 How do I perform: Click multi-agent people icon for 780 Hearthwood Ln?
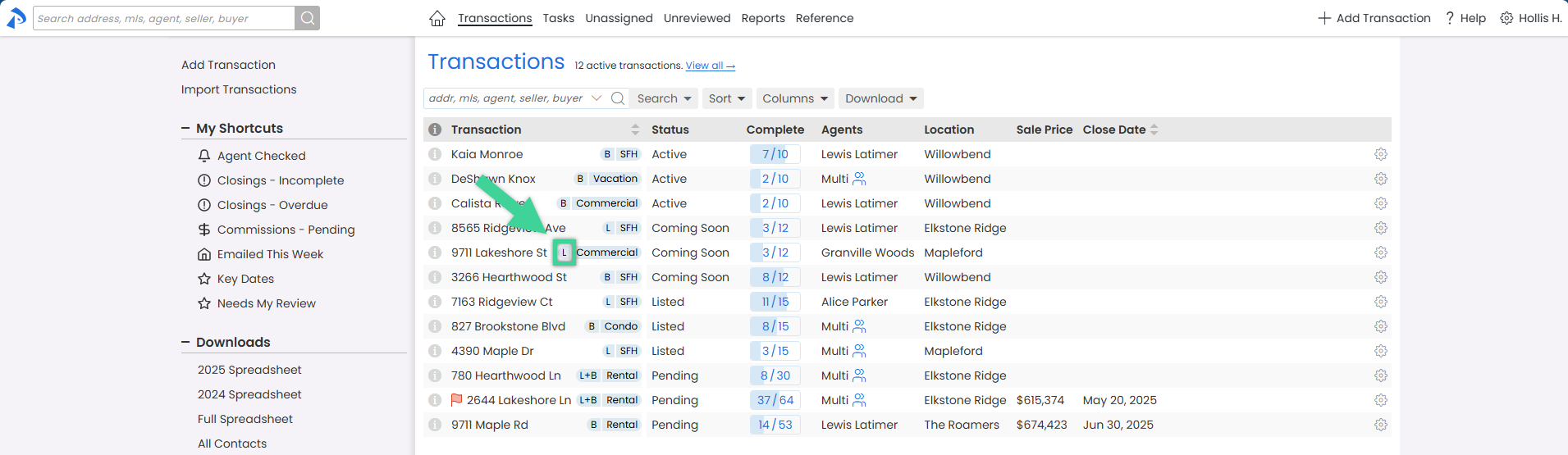(x=859, y=375)
